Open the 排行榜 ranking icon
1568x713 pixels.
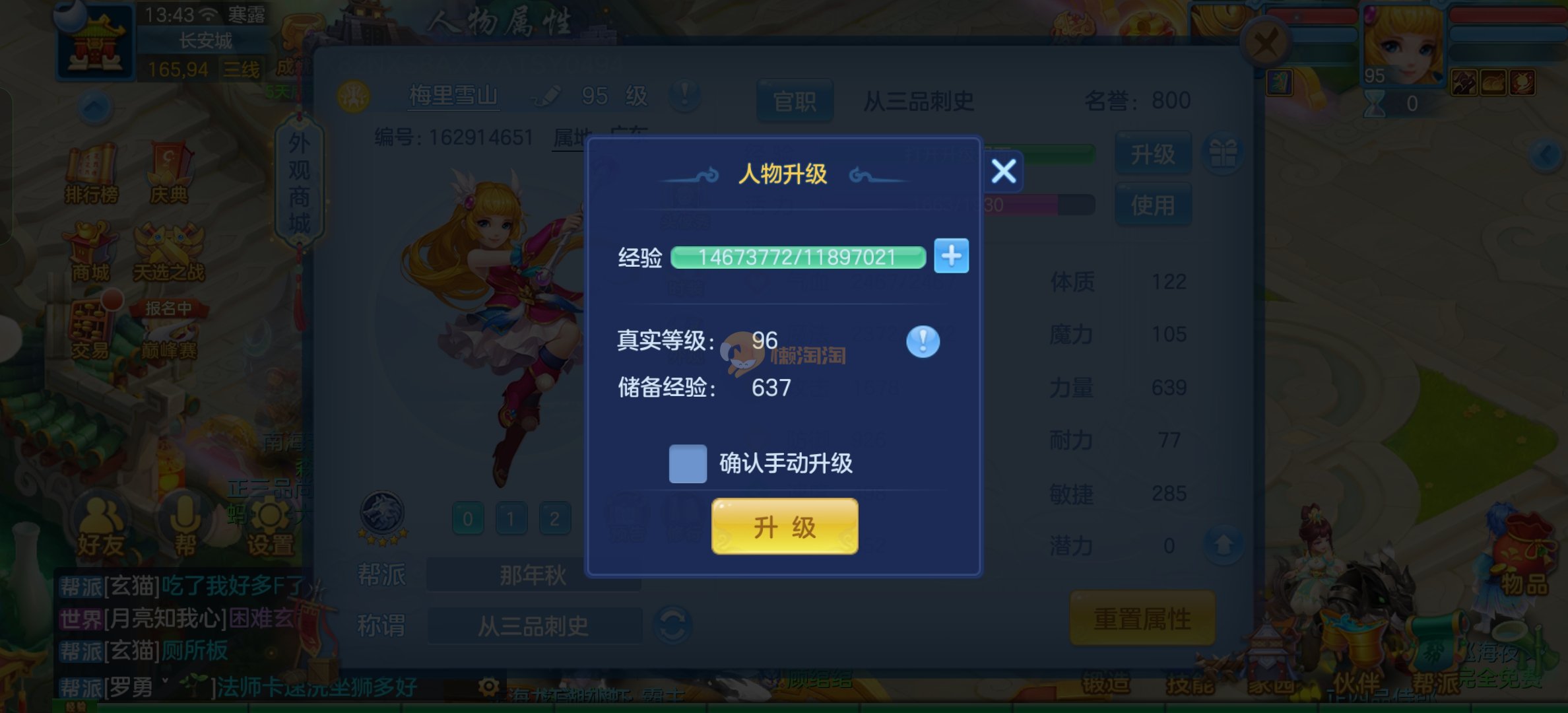coord(91,174)
